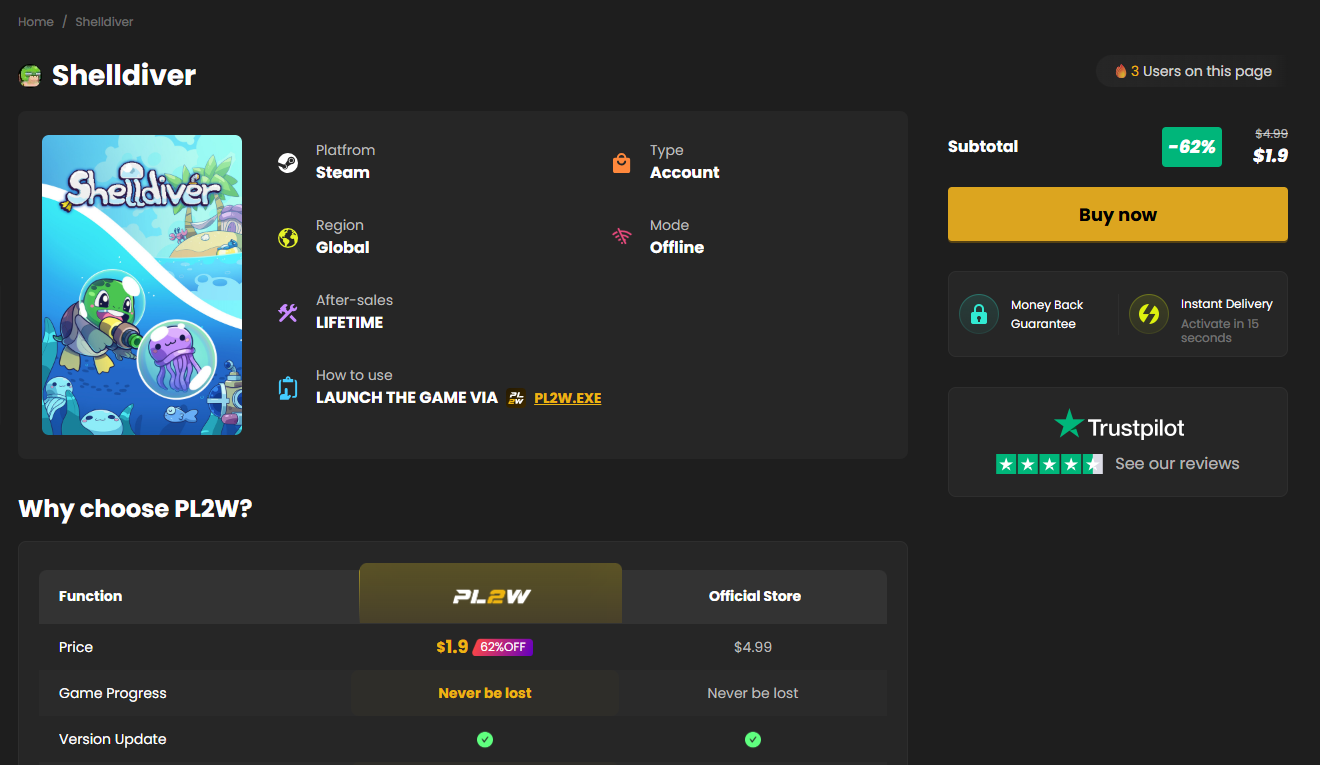Click the Trustpilot star rating bar
This screenshot has height=765, width=1320.
click(x=1049, y=464)
